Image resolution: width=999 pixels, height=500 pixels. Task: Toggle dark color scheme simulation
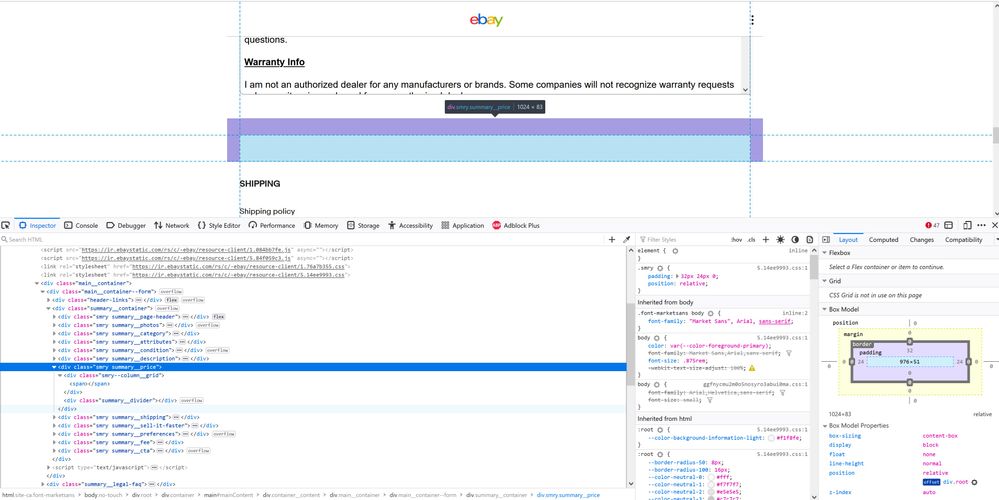(x=795, y=239)
